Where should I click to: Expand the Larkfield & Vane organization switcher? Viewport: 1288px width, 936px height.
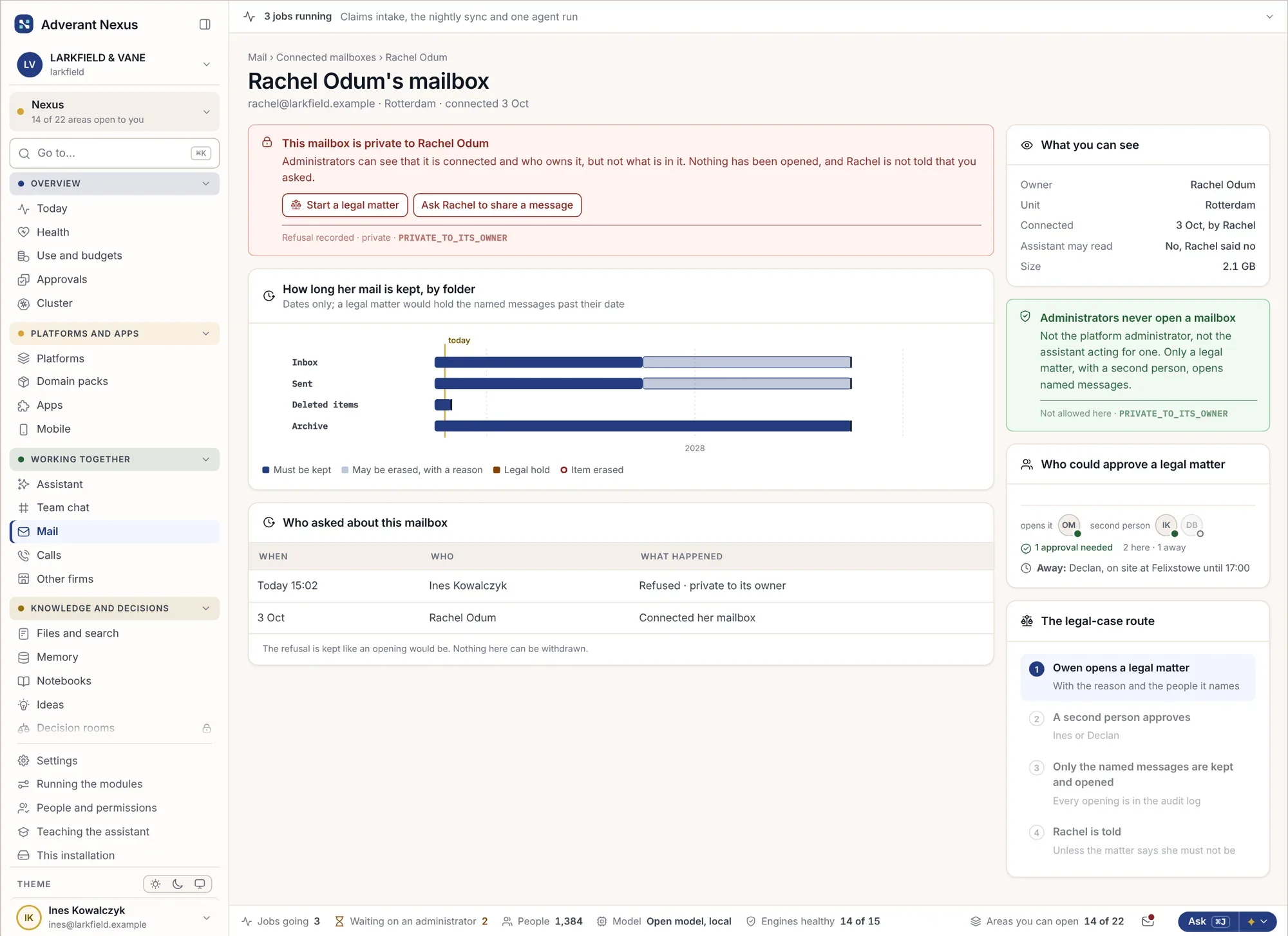pos(115,64)
